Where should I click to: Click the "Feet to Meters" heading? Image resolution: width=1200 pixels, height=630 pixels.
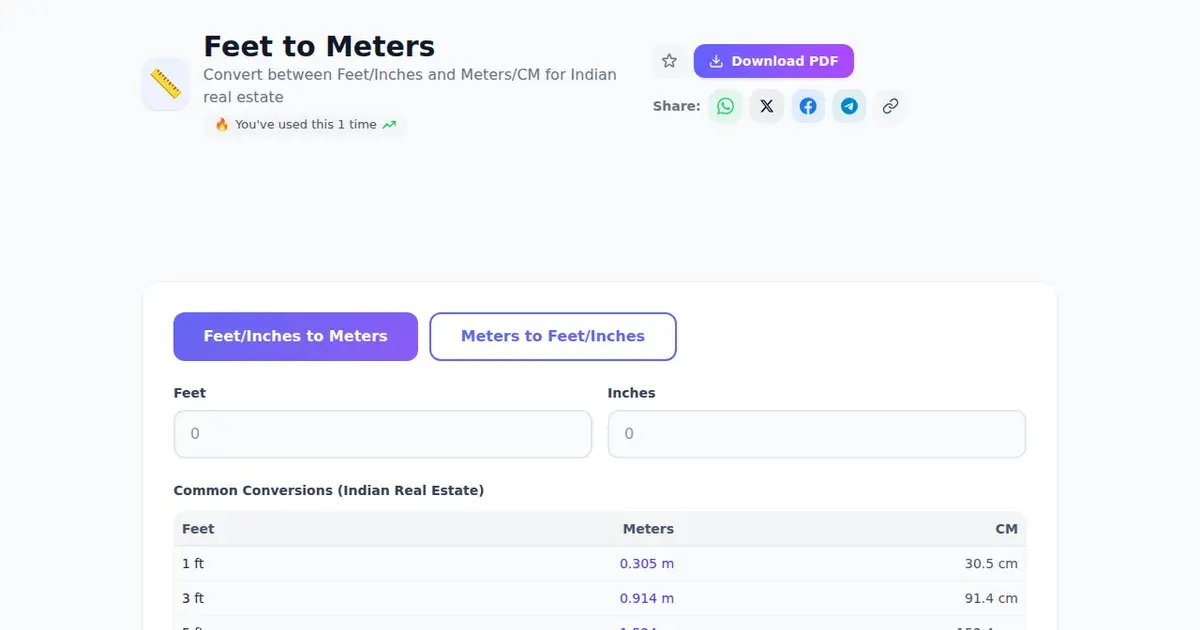point(319,46)
